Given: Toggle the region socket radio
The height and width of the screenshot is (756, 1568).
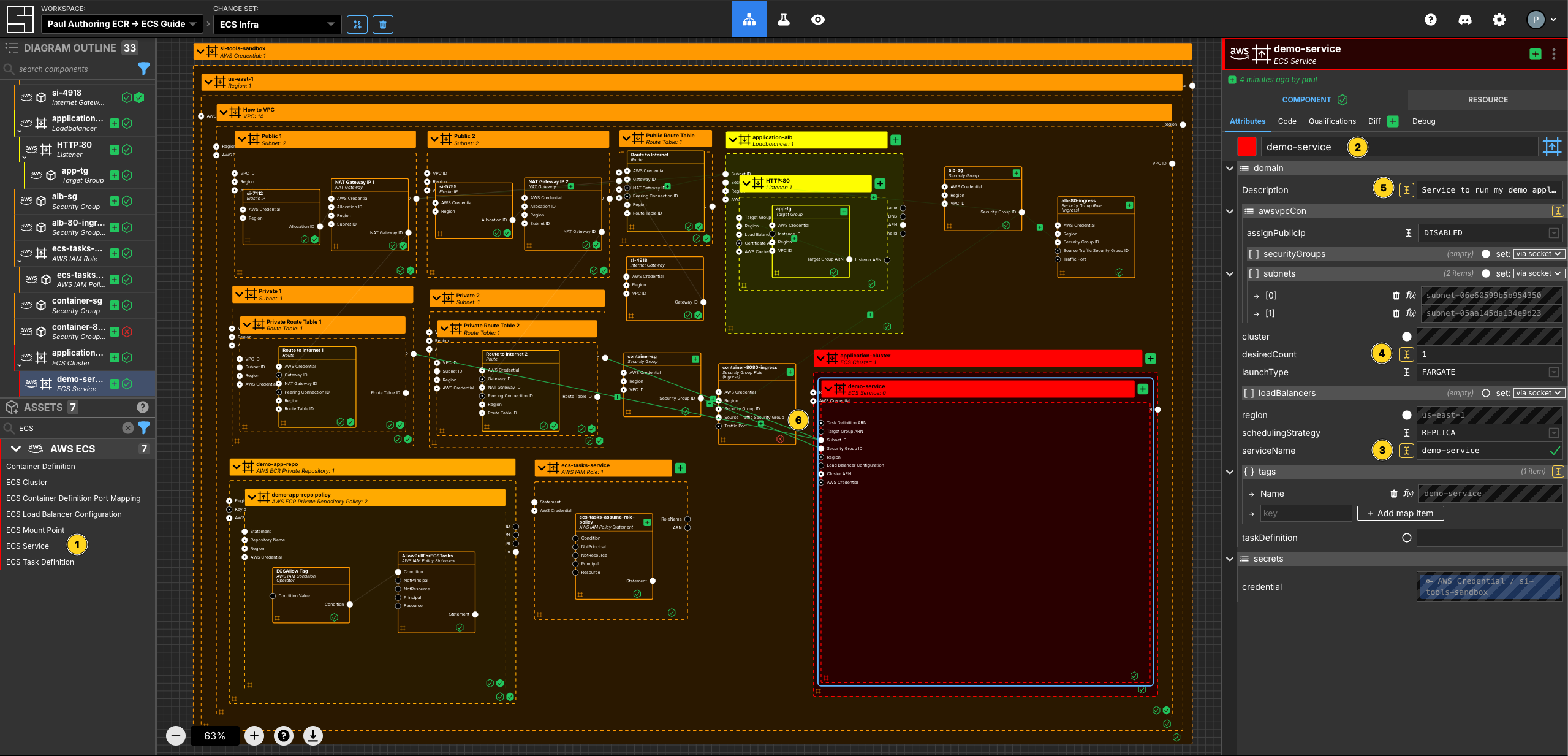Looking at the screenshot, I should click(1406, 415).
